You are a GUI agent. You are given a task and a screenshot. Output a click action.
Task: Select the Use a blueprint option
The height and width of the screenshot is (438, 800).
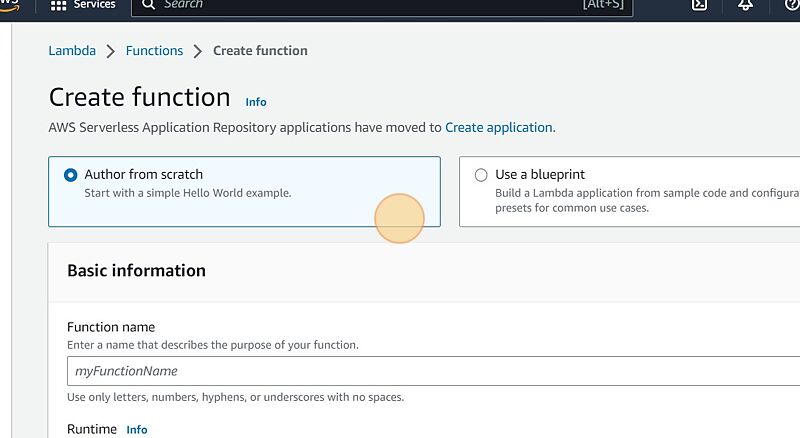click(481, 175)
